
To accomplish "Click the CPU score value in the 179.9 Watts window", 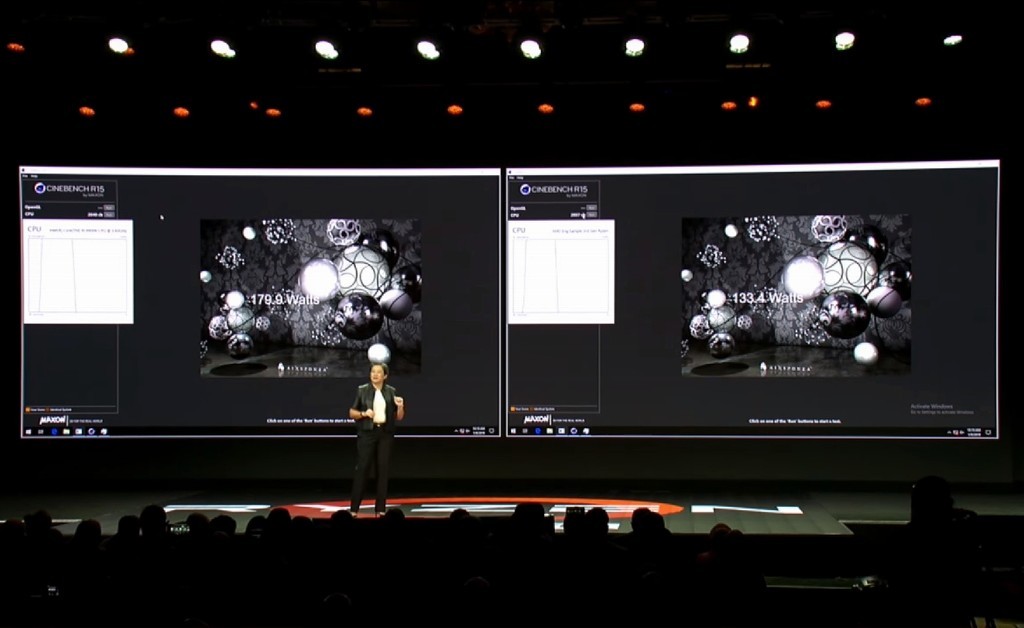I will [x=95, y=215].
